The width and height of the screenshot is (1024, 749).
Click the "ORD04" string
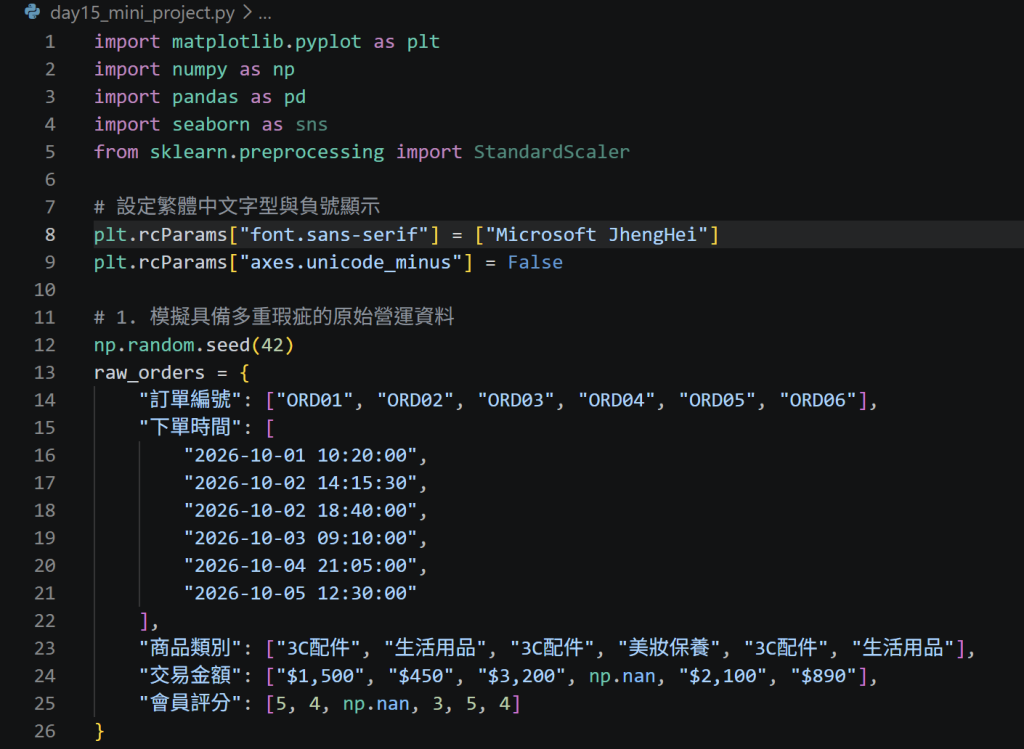[617, 400]
